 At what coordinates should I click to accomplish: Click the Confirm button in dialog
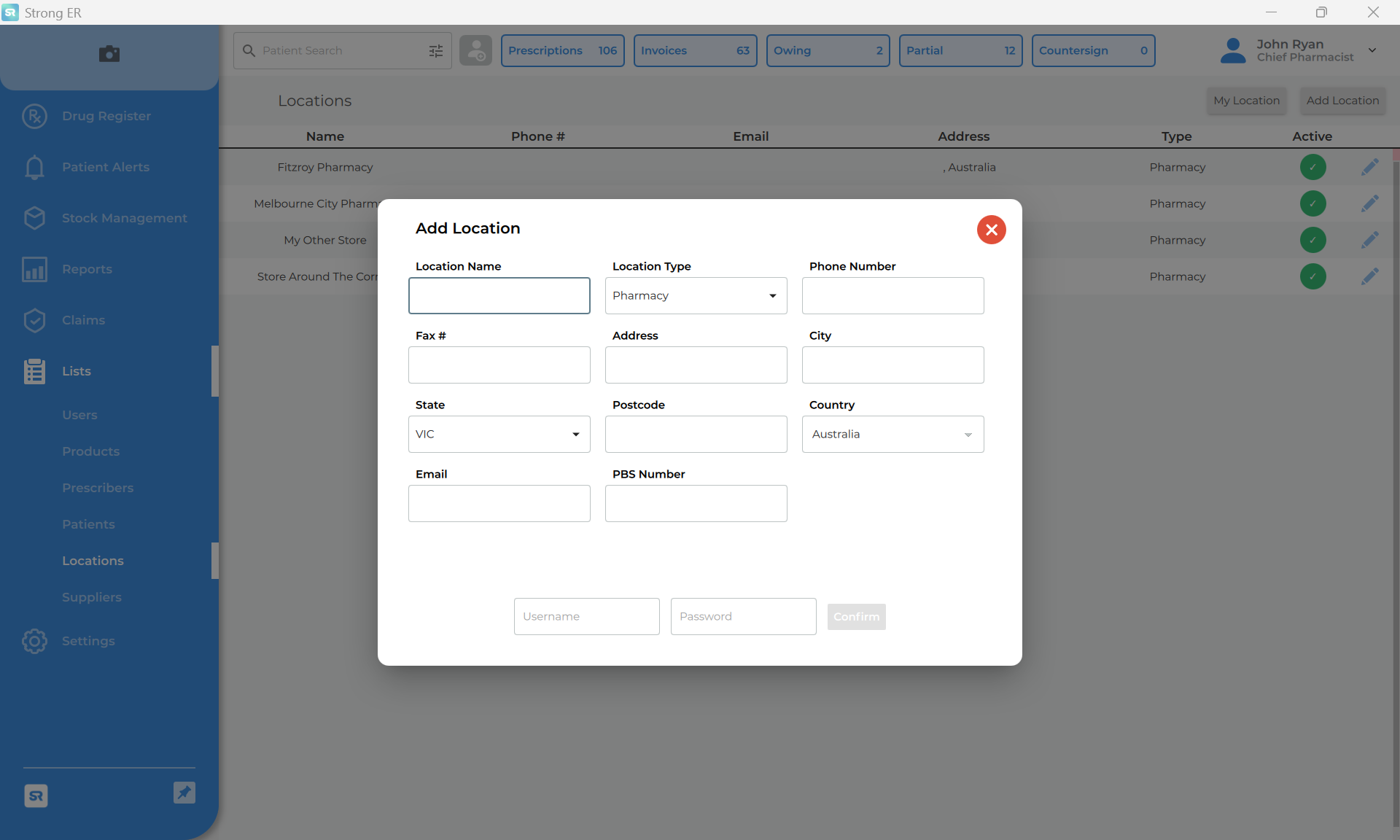click(x=857, y=617)
